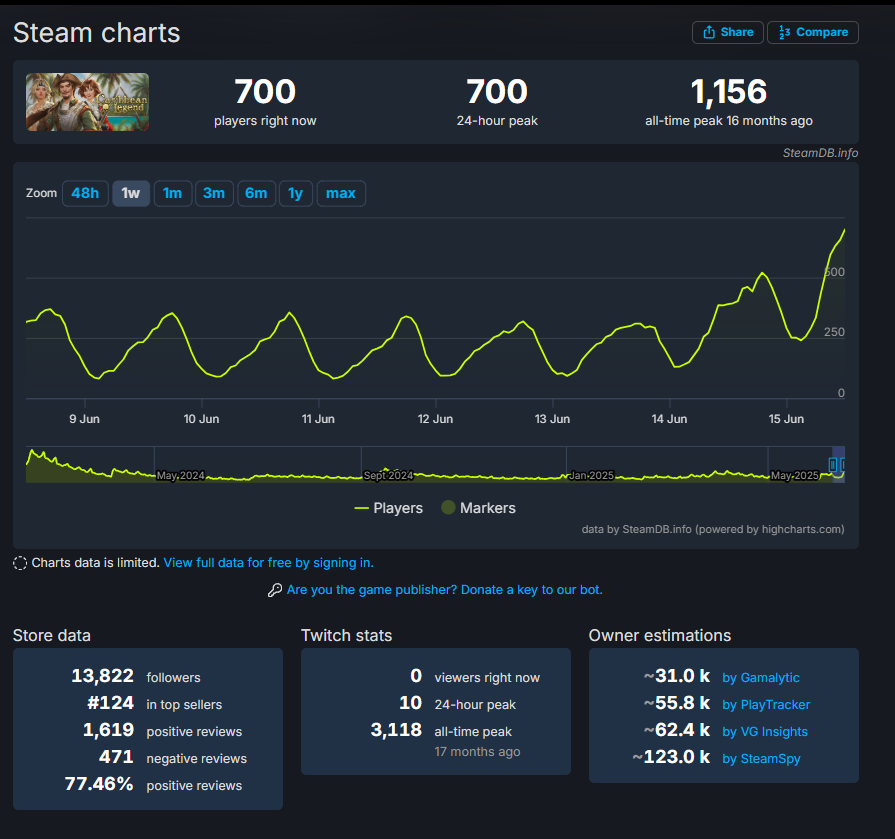This screenshot has width=895, height=839.
Task: Click May 2025 in the navigator timeline
Action: pyautogui.click(x=795, y=475)
